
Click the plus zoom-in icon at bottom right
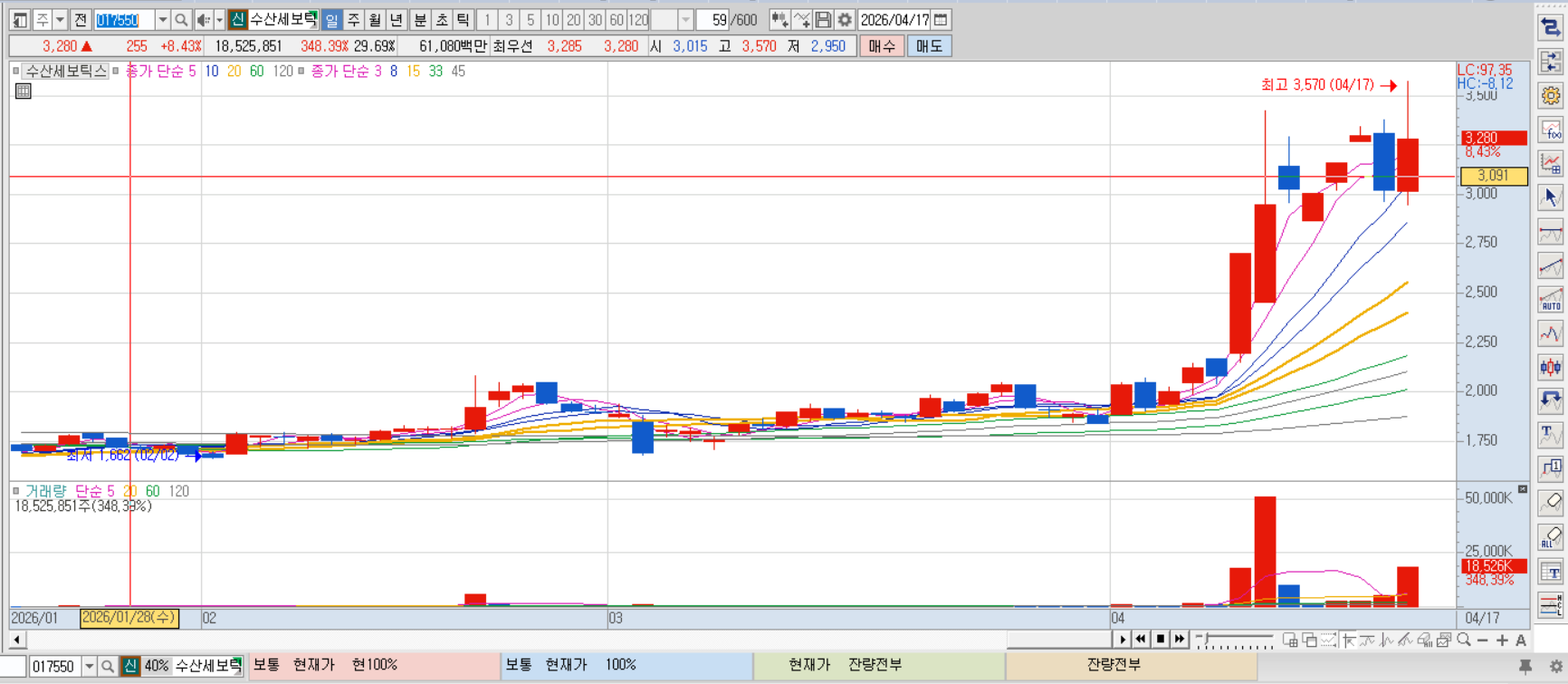(1502, 640)
